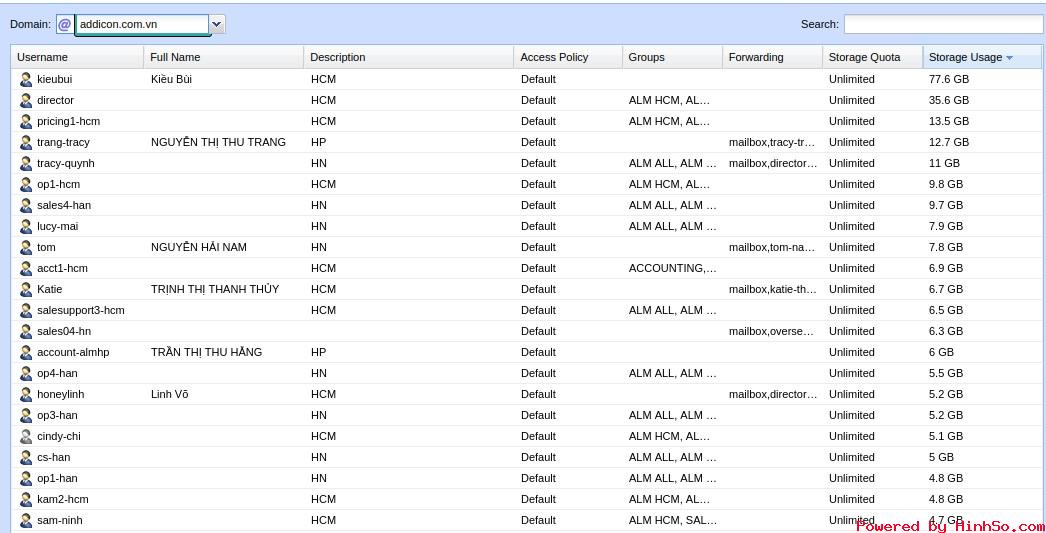Click the HP description for trang-tracy
Viewport: 1046px width, 533px height.
(x=318, y=142)
